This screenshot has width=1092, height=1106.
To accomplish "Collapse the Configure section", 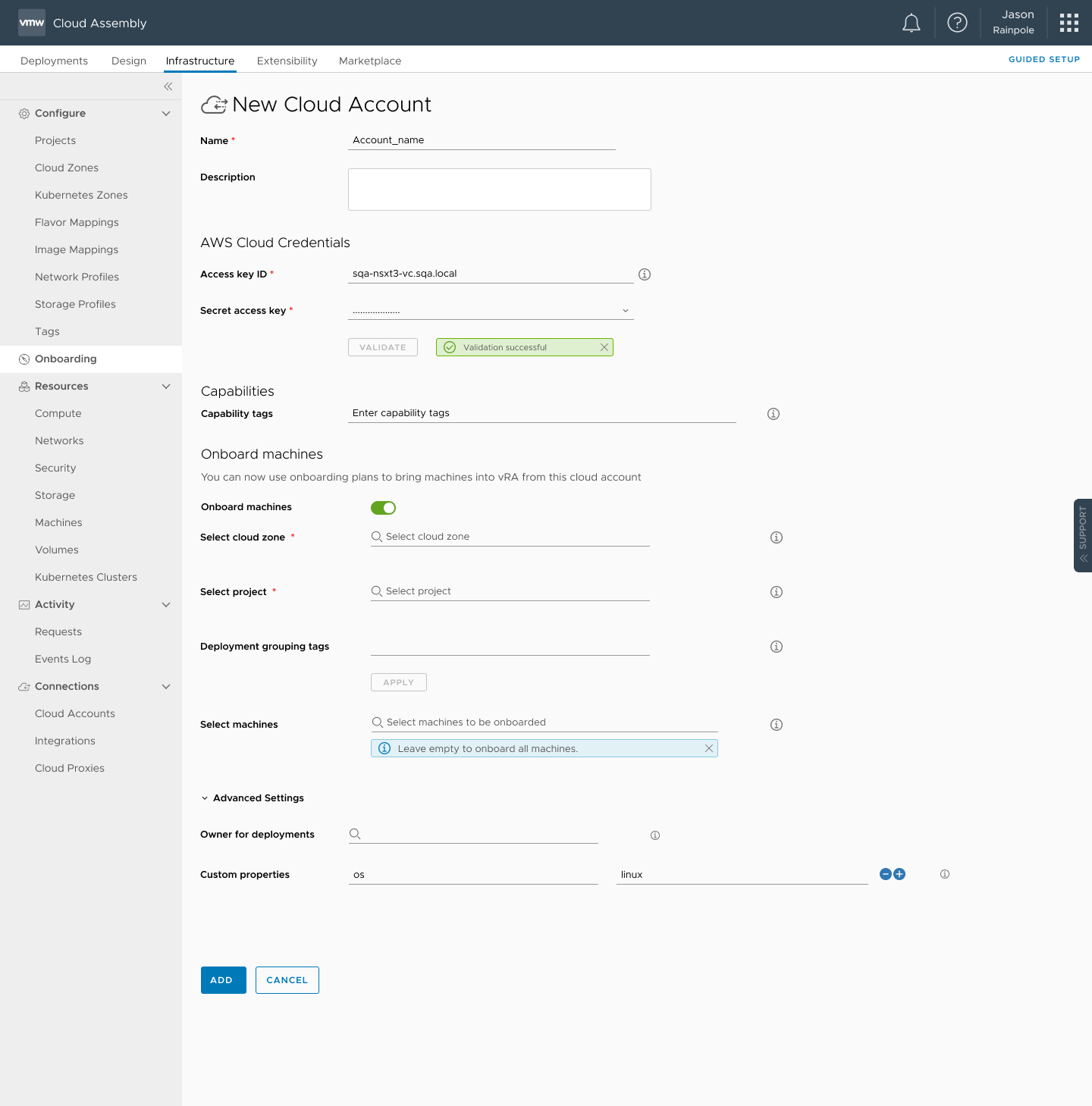I will click(x=166, y=114).
